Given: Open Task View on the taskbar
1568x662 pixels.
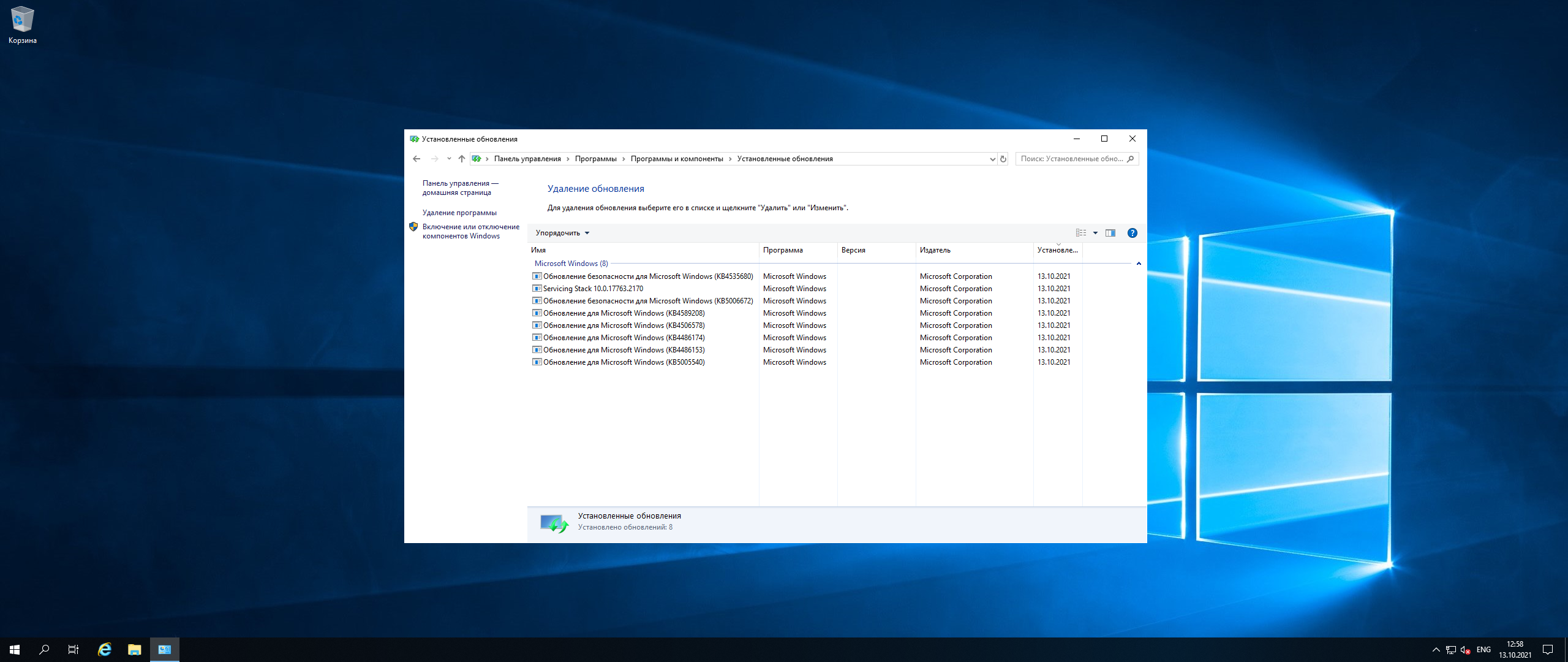Looking at the screenshot, I should pos(73,650).
